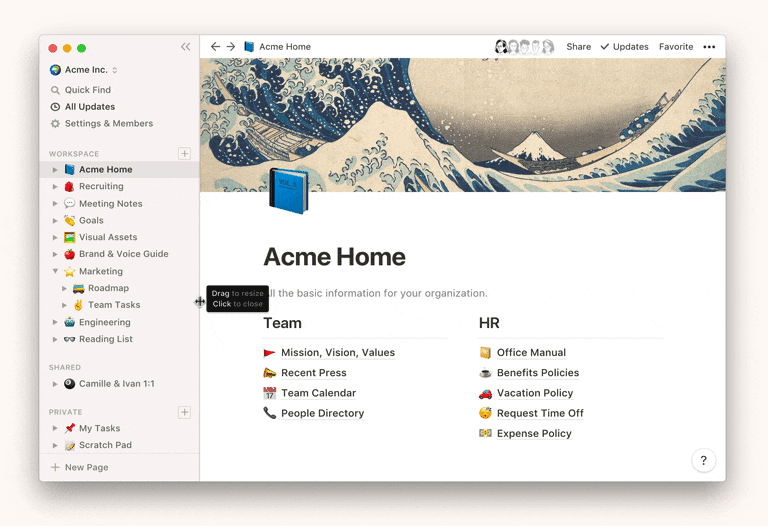Expand the Roadmap subpage arrow

tap(64, 288)
